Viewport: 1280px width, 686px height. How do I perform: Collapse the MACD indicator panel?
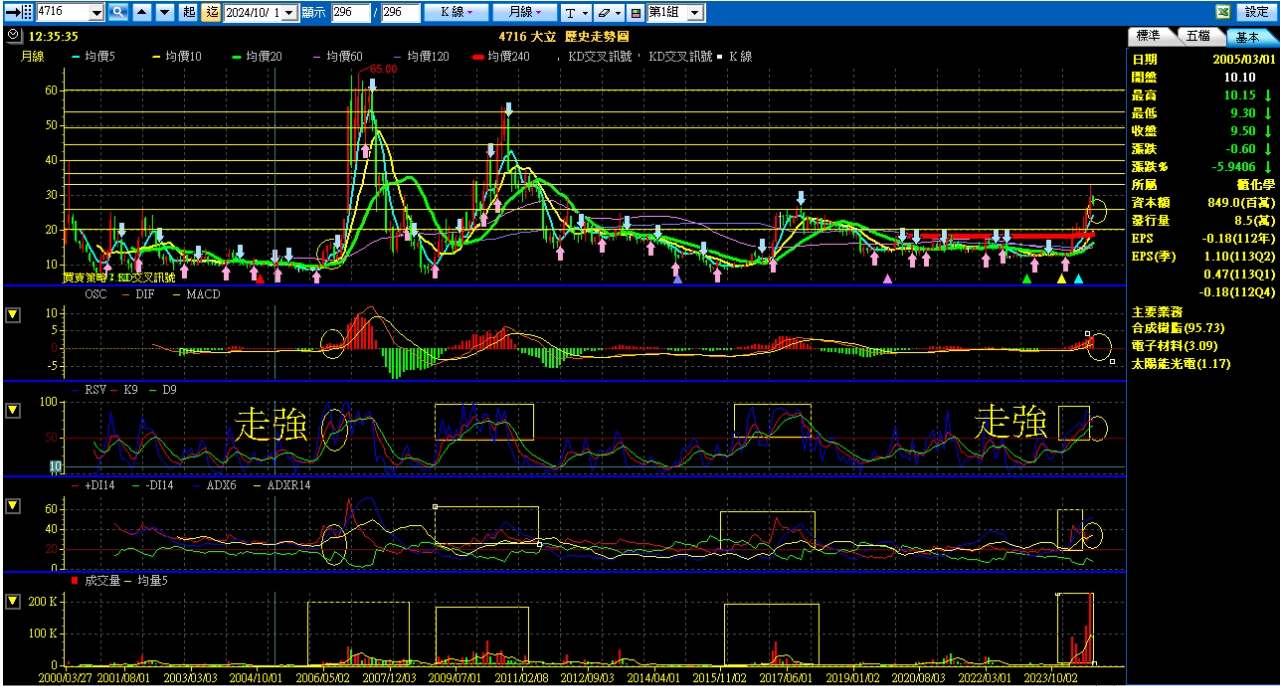(x=13, y=315)
